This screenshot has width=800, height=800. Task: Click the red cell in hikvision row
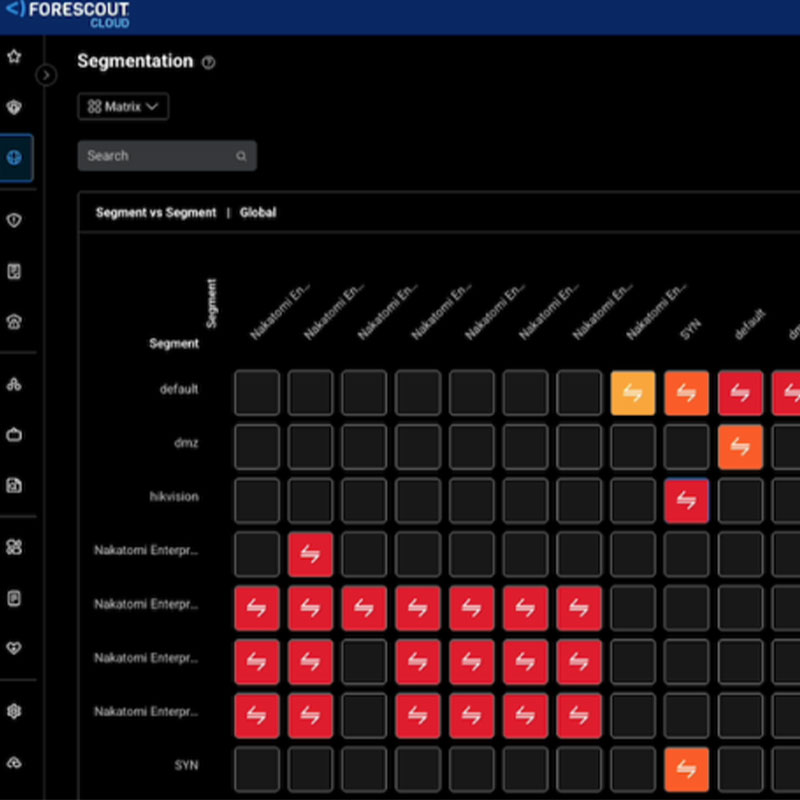[686, 500]
